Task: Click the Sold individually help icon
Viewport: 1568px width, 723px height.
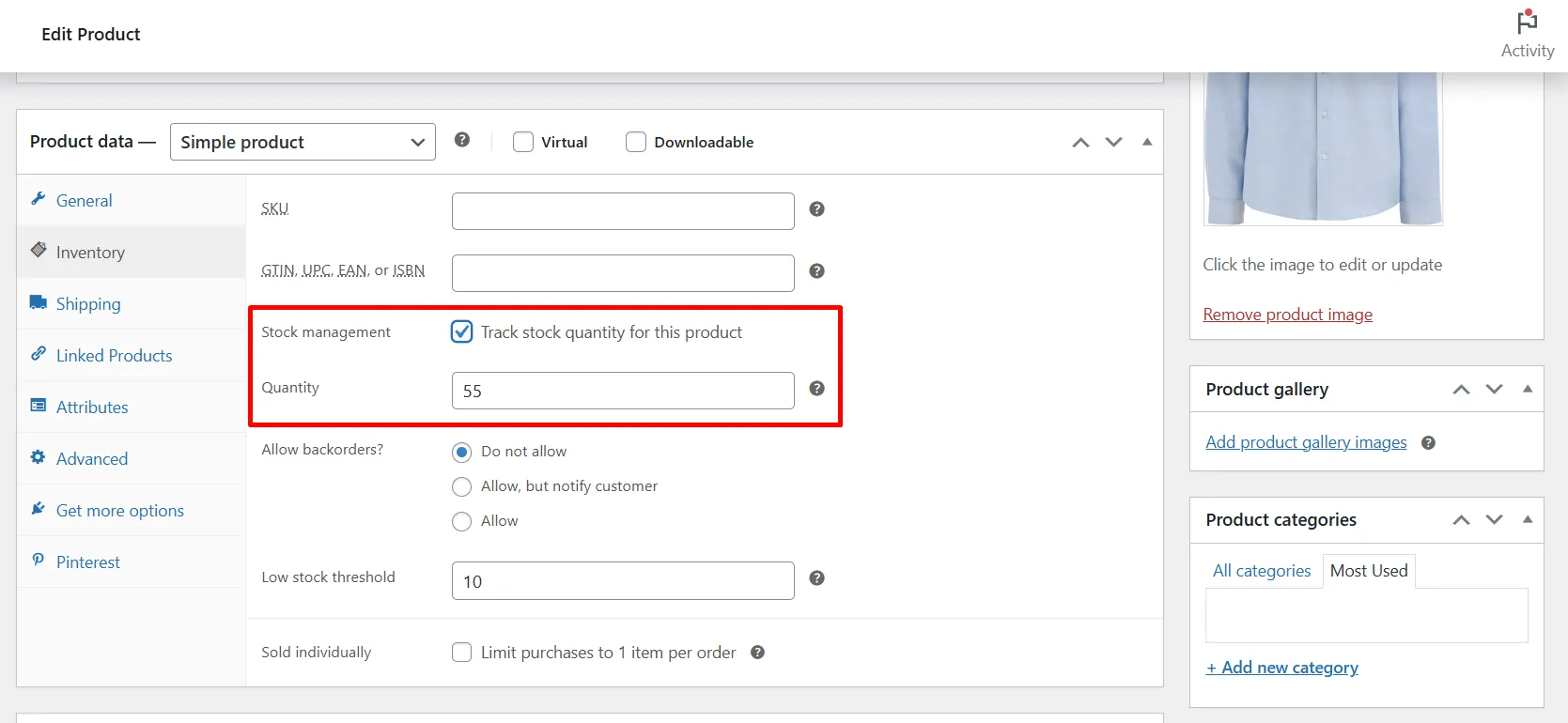Action: pos(758,653)
